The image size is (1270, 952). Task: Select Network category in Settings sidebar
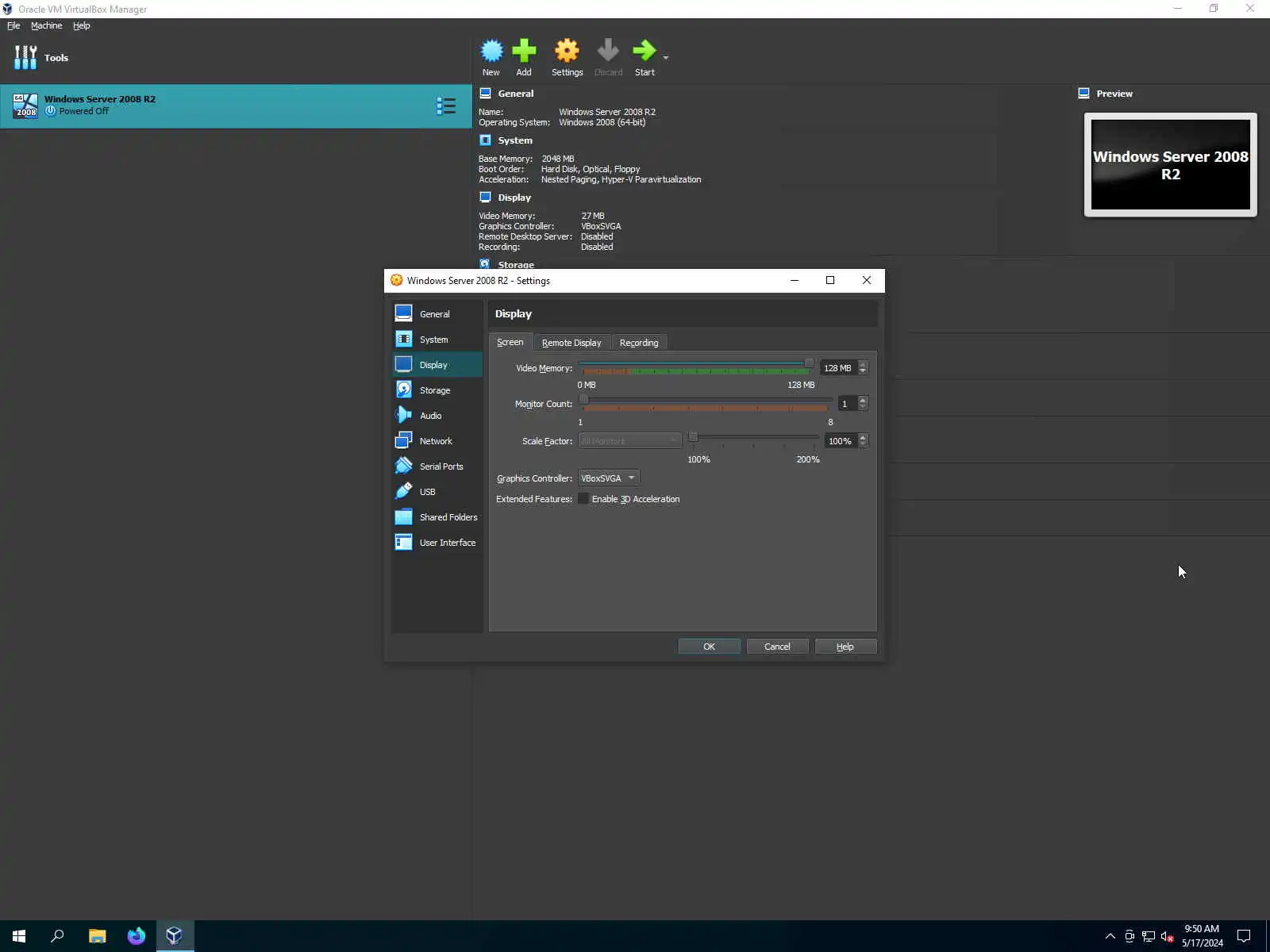coord(437,441)
